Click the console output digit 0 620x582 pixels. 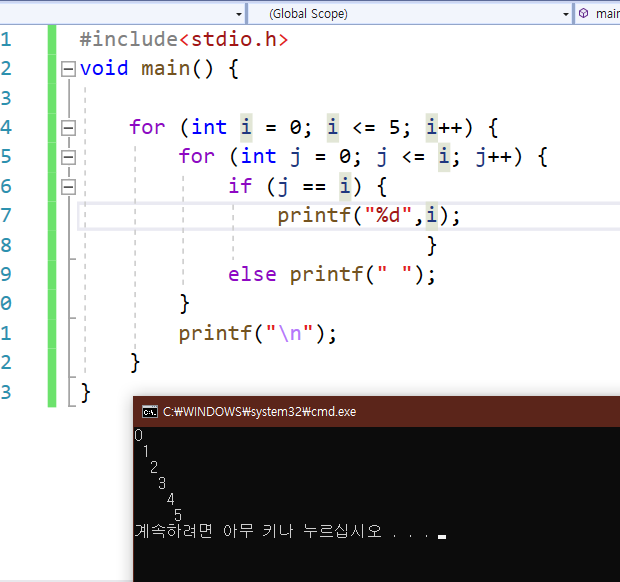(138, 435)
